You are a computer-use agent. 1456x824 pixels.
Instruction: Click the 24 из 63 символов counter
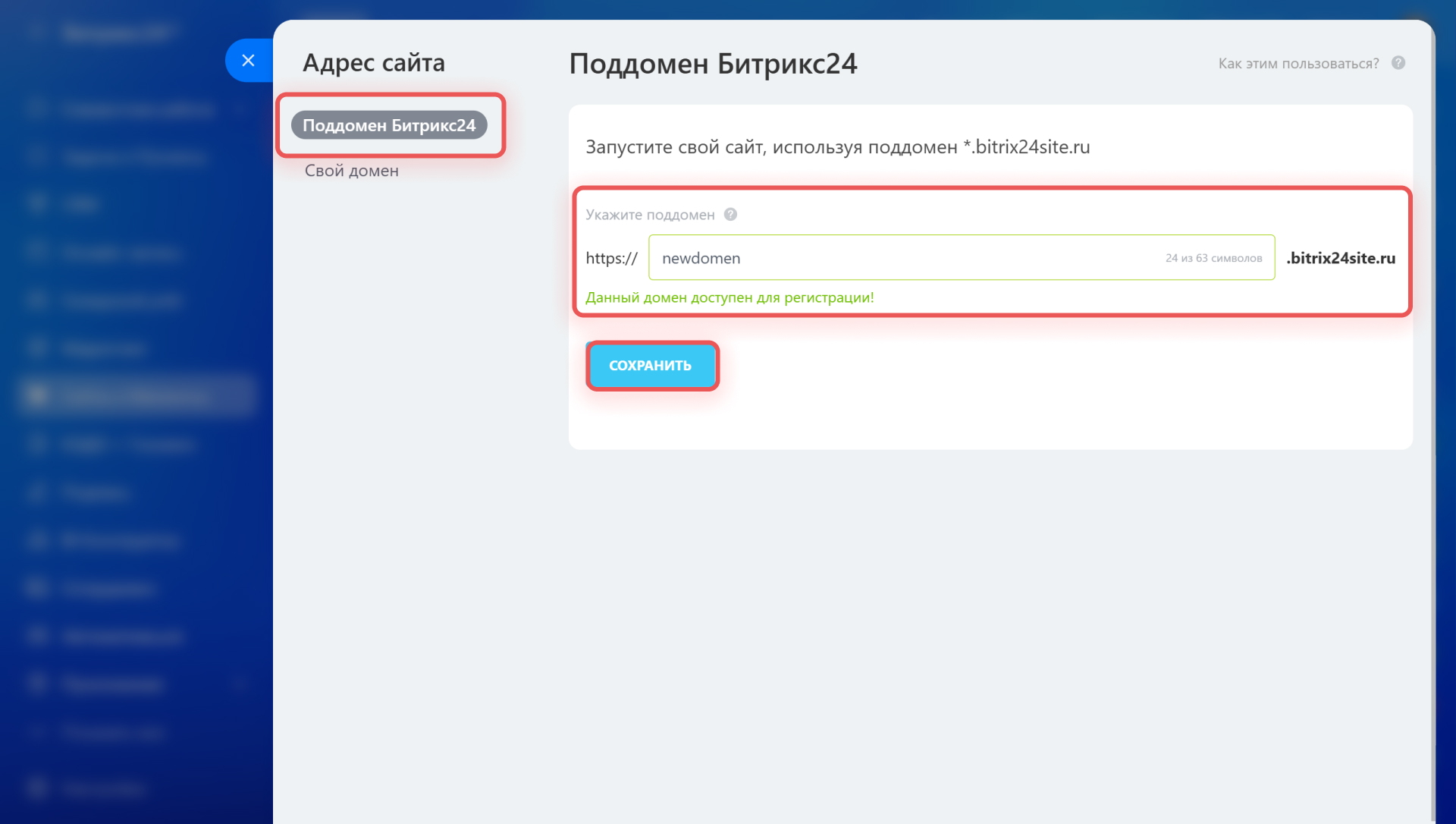(x=1213, y=258)
